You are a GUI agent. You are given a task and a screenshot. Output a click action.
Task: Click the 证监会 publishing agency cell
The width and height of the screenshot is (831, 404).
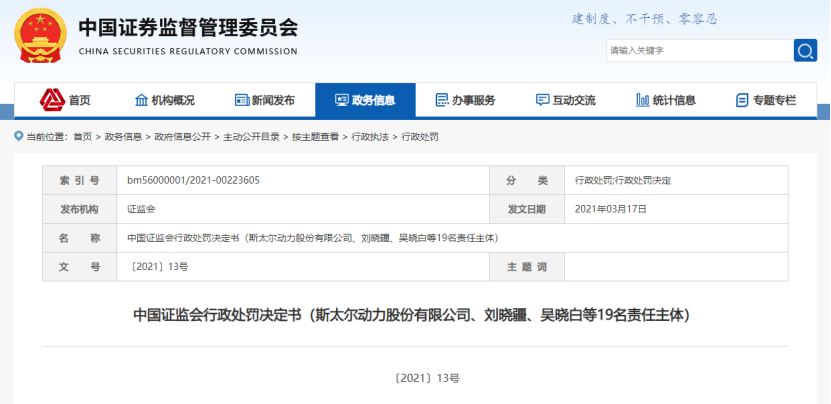303,209
